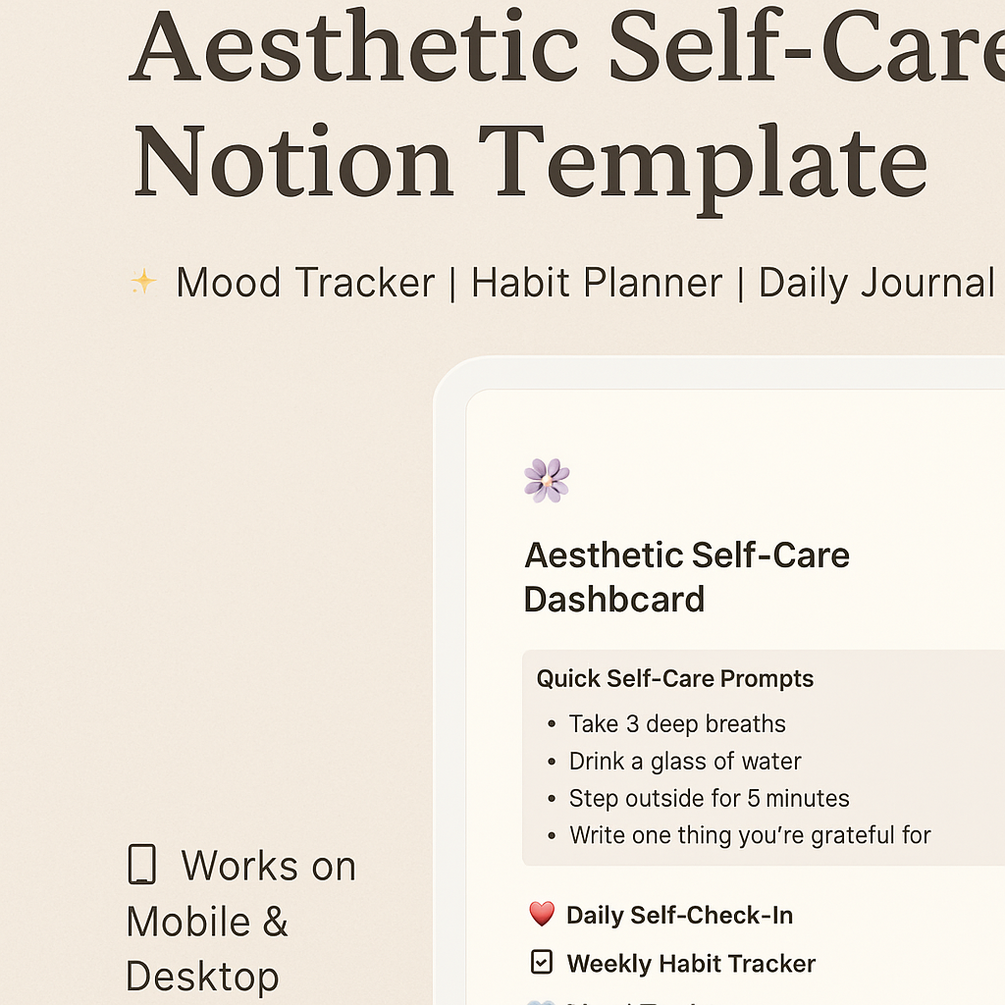This screenshot has height=1005, width=1005.
Task: Select Write one thing you're grateful for
Action: click(750, 835)
